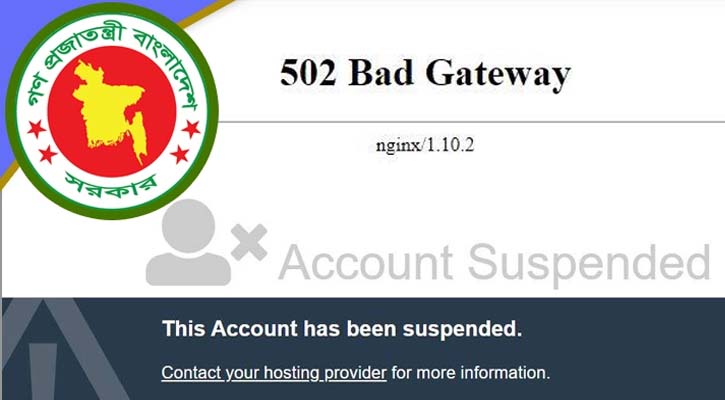The width and height of the screenshot is (725, 400).
Task: Click the upper-right red star in emblem
Action: [x=190, y=128]
